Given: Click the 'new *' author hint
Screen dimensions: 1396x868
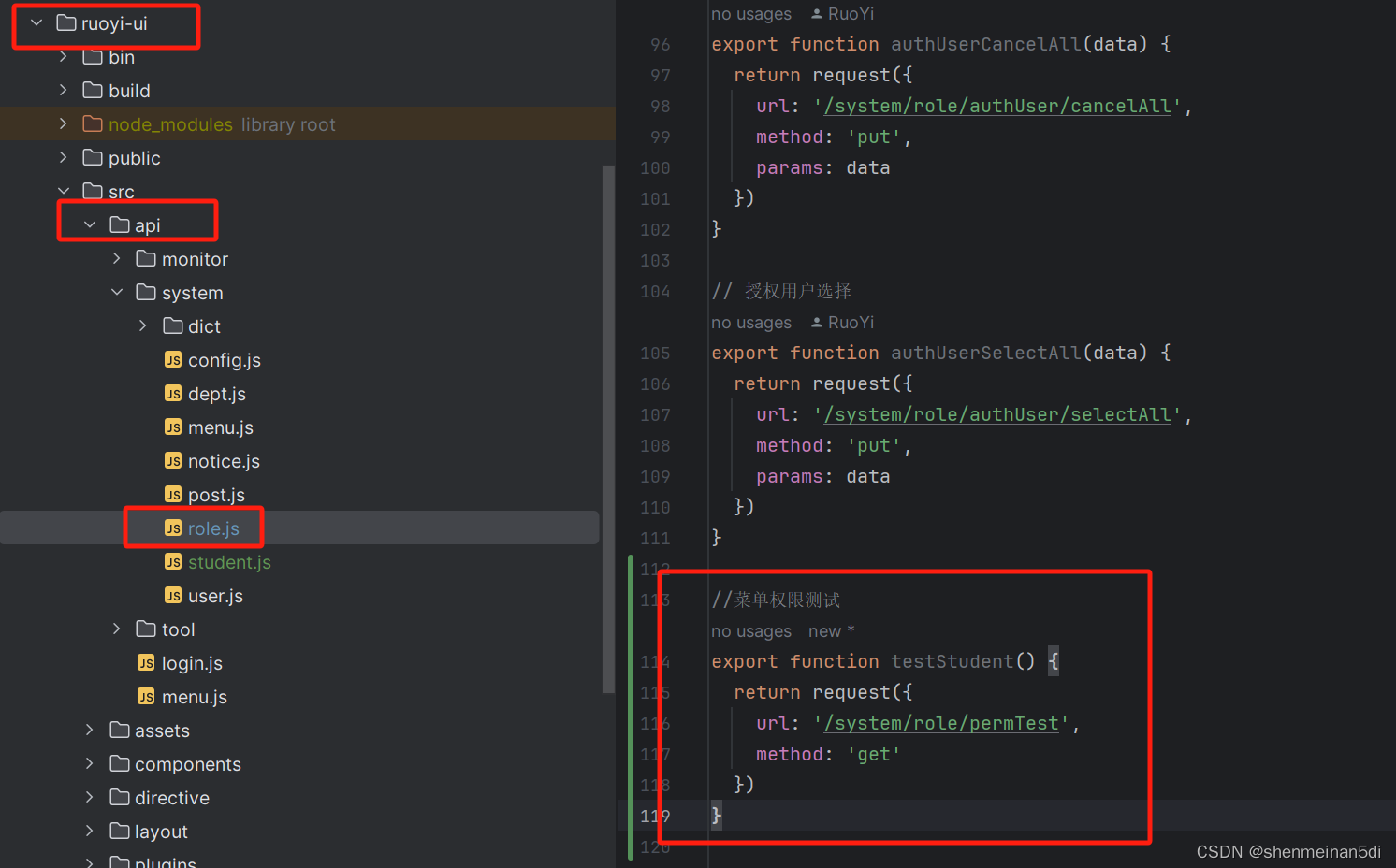Looking at the screenshot, I should coord(832,631).
